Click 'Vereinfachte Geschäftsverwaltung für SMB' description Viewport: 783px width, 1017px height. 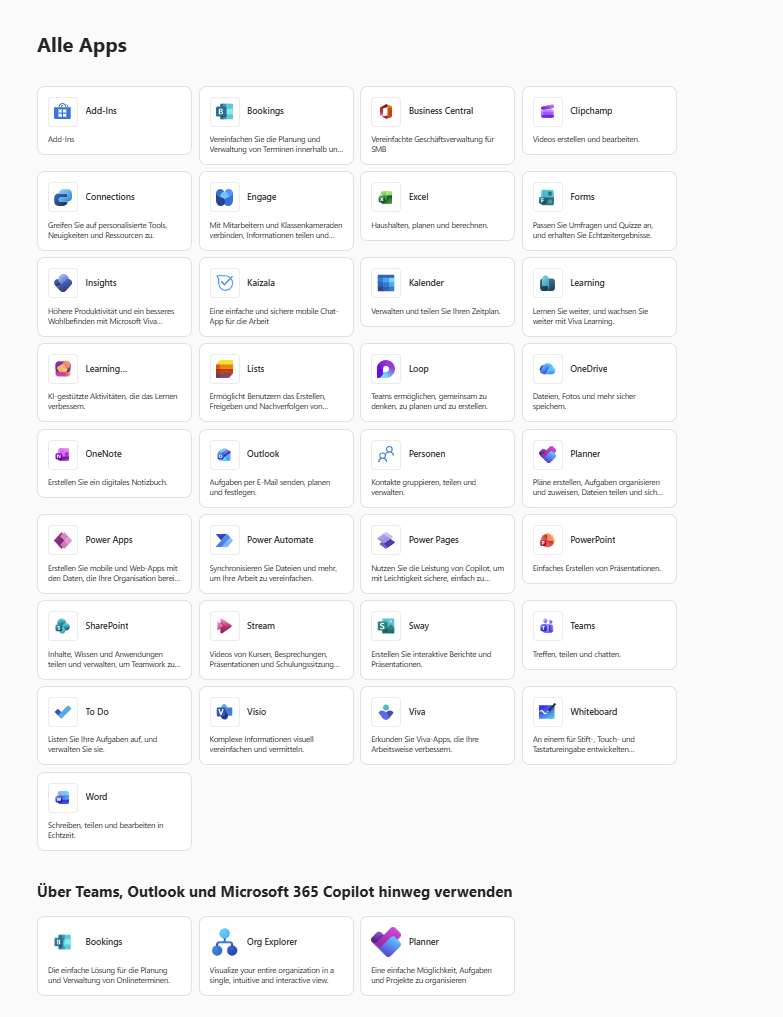click(433, 144)
